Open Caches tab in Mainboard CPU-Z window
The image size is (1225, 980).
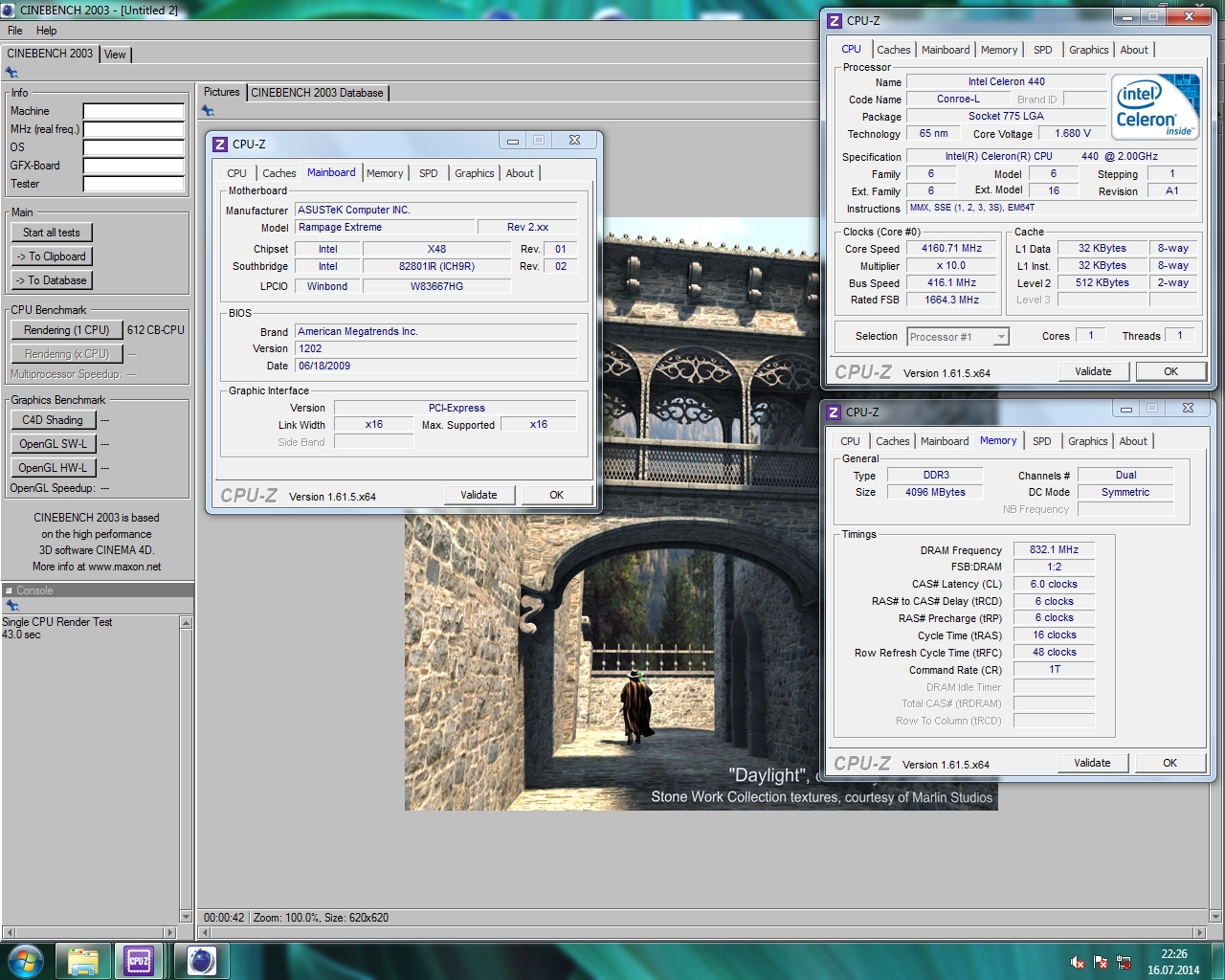pos(279,173)
